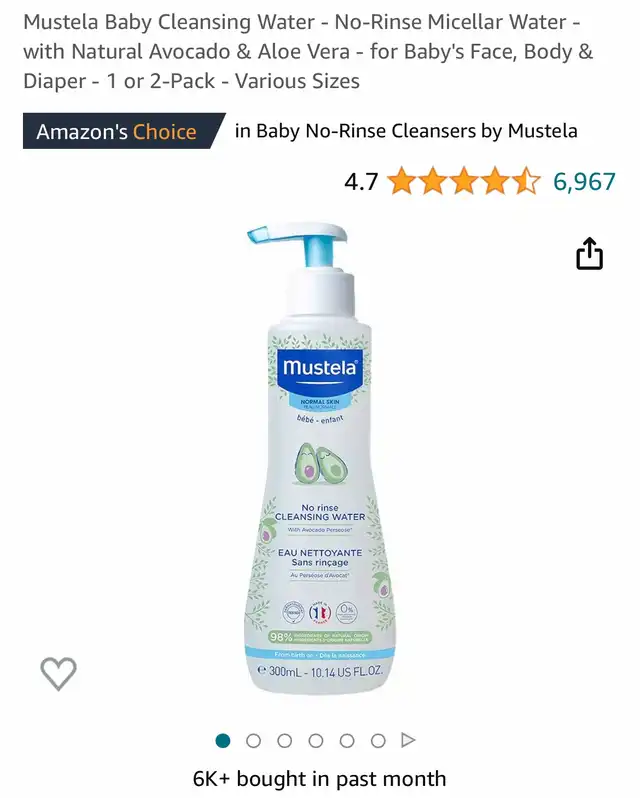Open the product video via play triangle
This screenshot has height=798, width=640.
click(x=408, y=740)
